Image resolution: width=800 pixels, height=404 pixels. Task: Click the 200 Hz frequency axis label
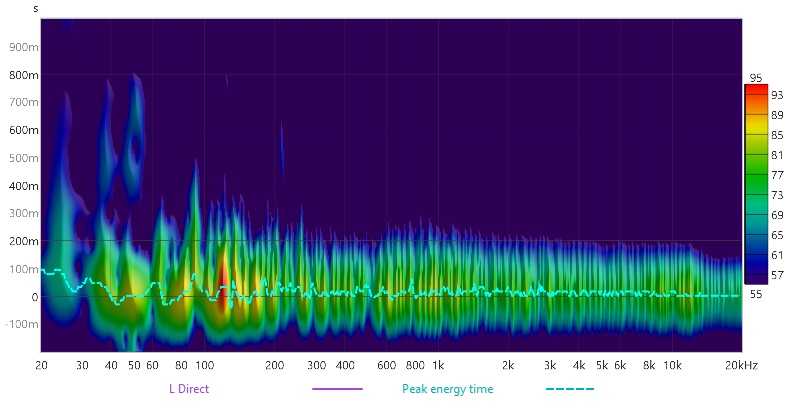coord(274,365)
